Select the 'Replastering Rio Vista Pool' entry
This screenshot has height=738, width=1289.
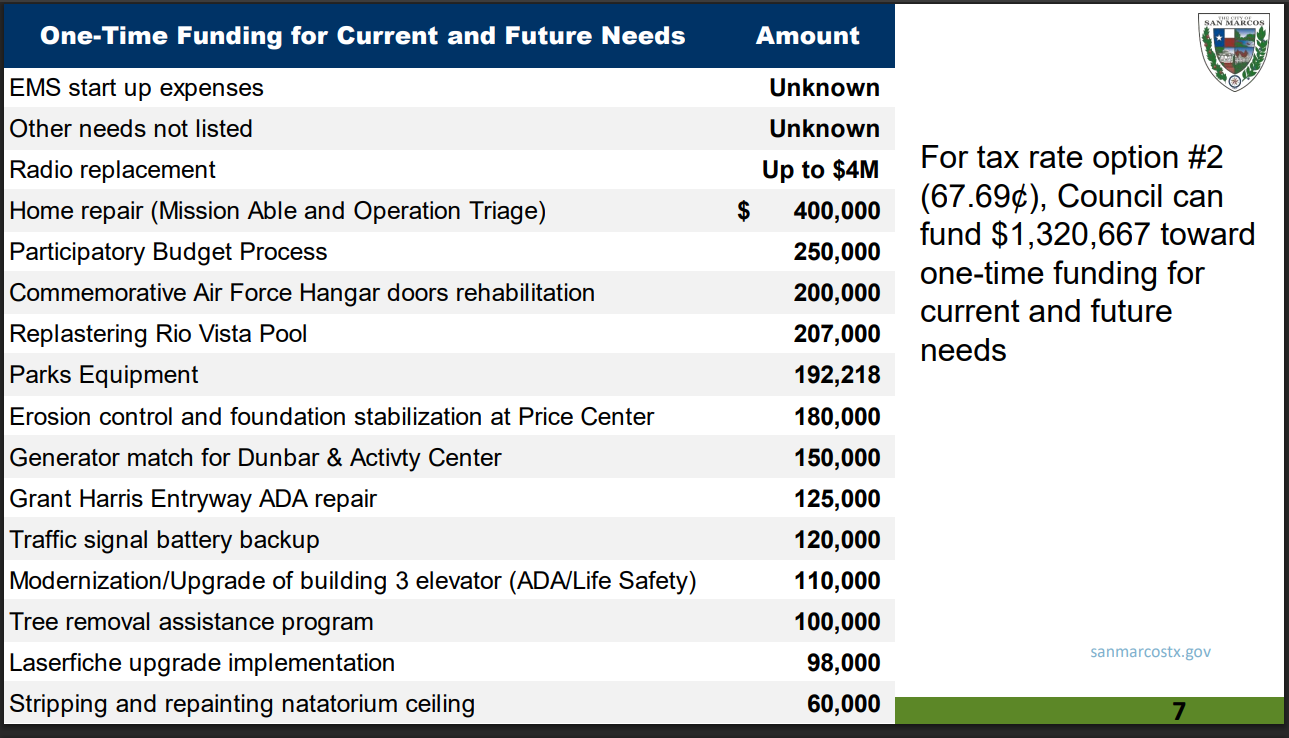(x=158, y=334)
